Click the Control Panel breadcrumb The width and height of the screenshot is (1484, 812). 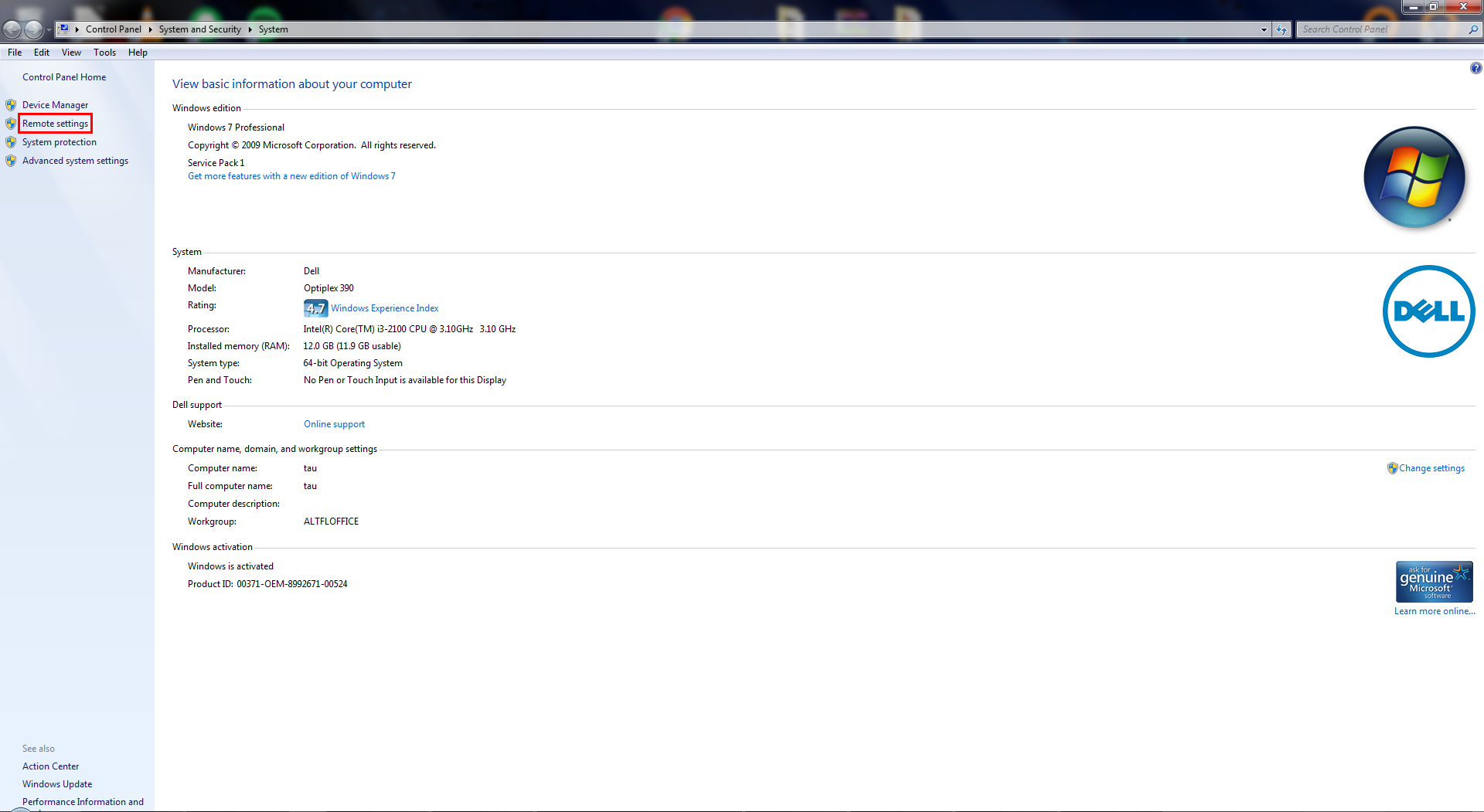point(114,29)
